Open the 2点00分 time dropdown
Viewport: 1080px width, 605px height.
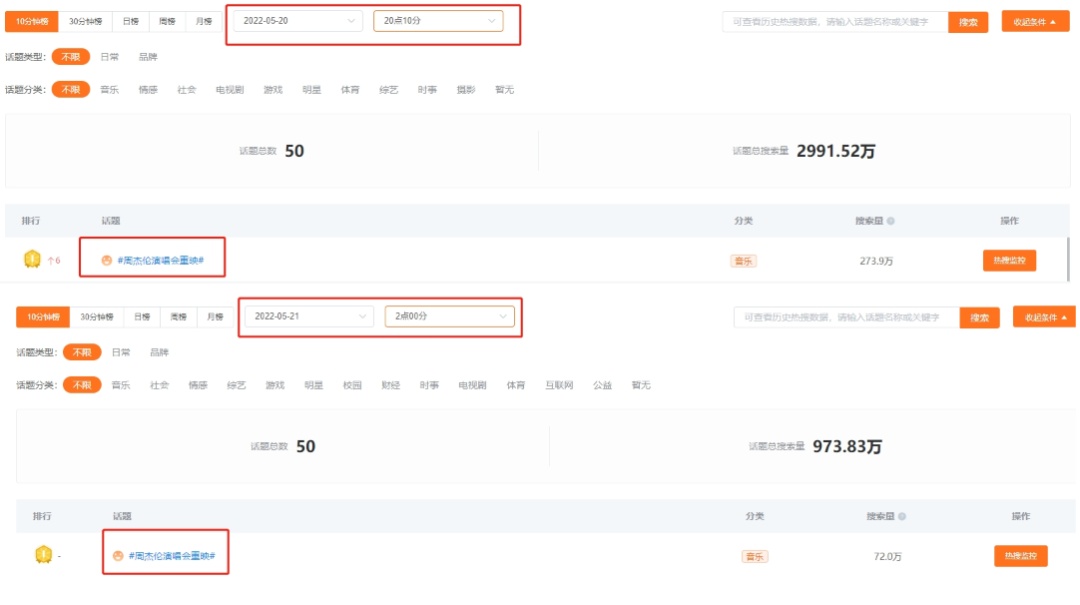[449, 317]
